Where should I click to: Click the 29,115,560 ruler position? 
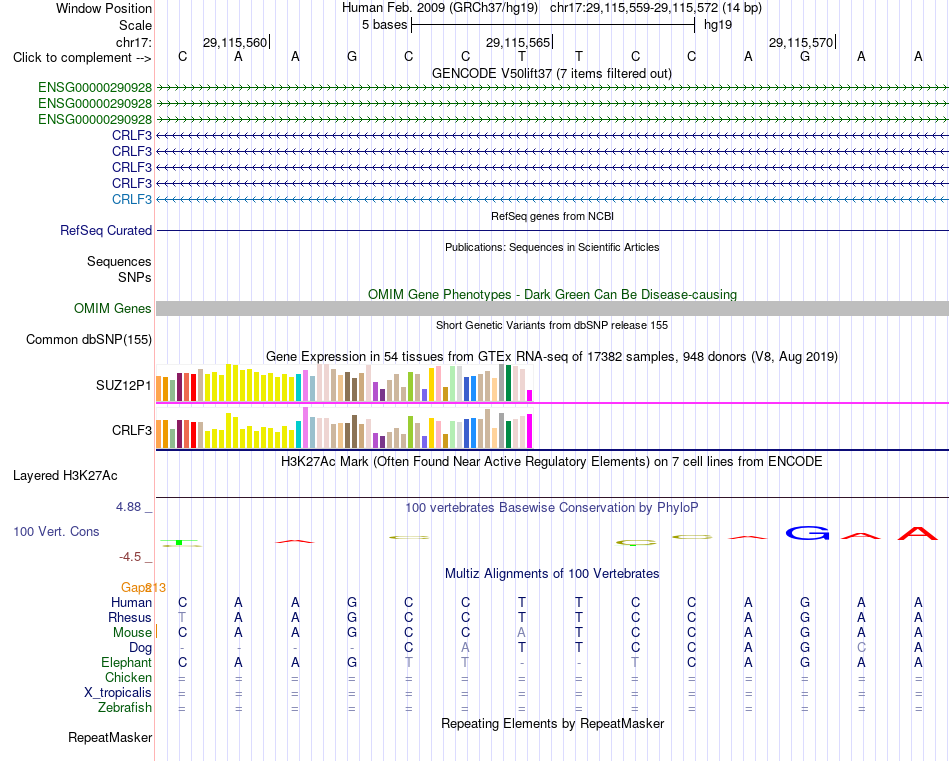tap(234, 42)
